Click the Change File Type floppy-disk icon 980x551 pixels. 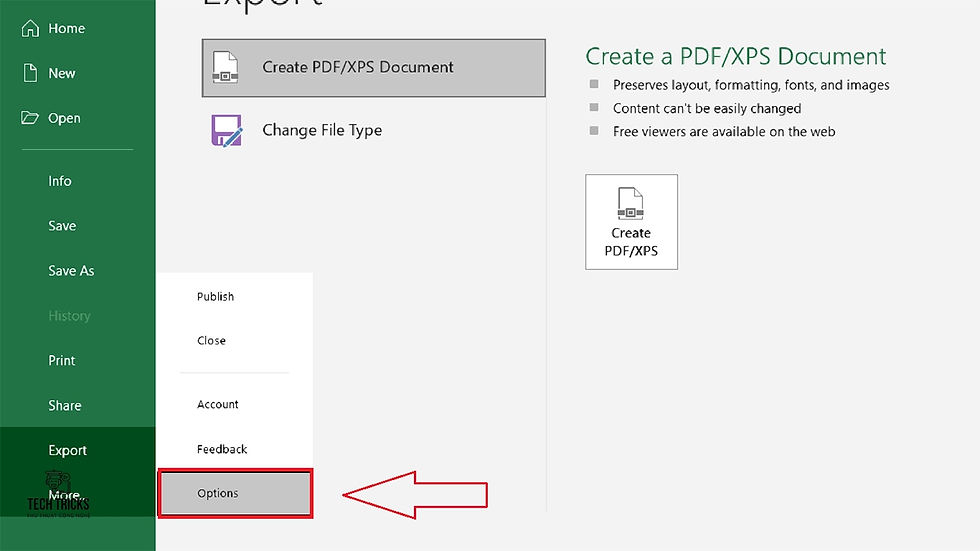[226, 130]
